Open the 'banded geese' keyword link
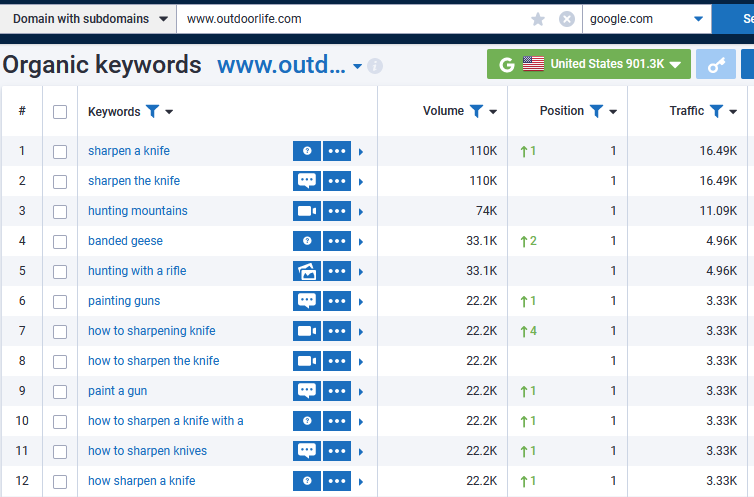 126,241
